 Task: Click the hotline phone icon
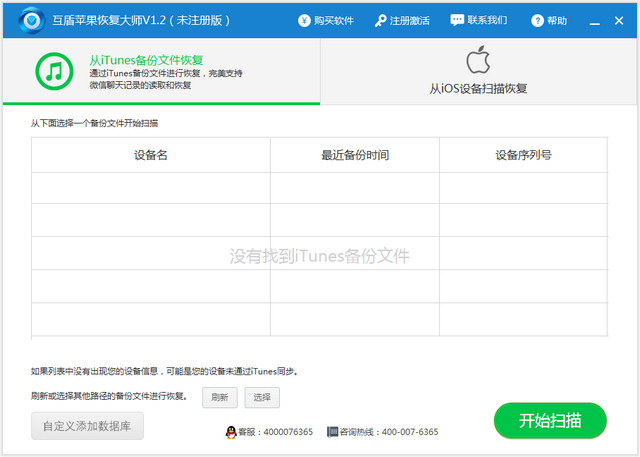click(x=333, y=432)
